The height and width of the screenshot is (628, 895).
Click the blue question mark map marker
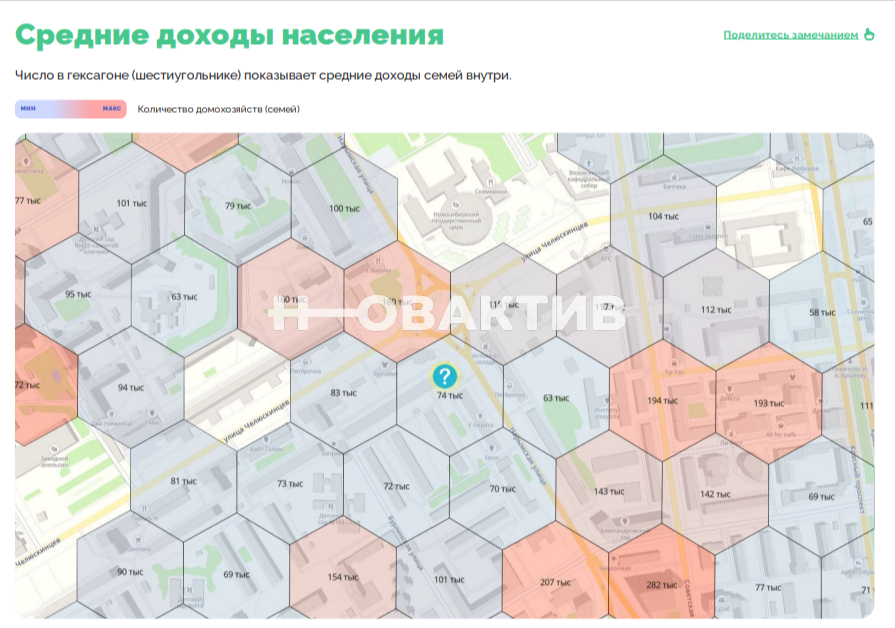[444, 376]
